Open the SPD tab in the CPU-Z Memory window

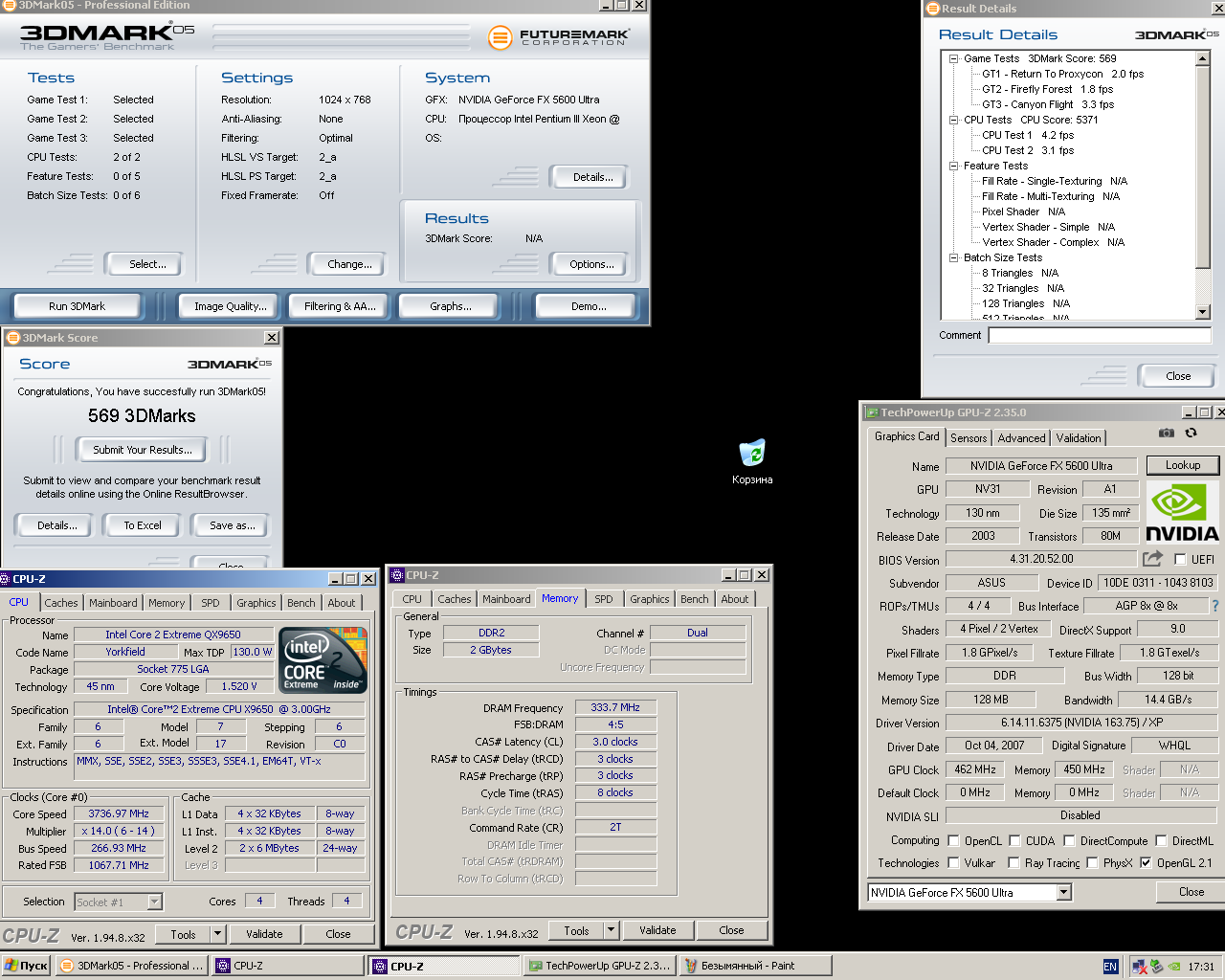pyautogui.click(x=603, y=599)
